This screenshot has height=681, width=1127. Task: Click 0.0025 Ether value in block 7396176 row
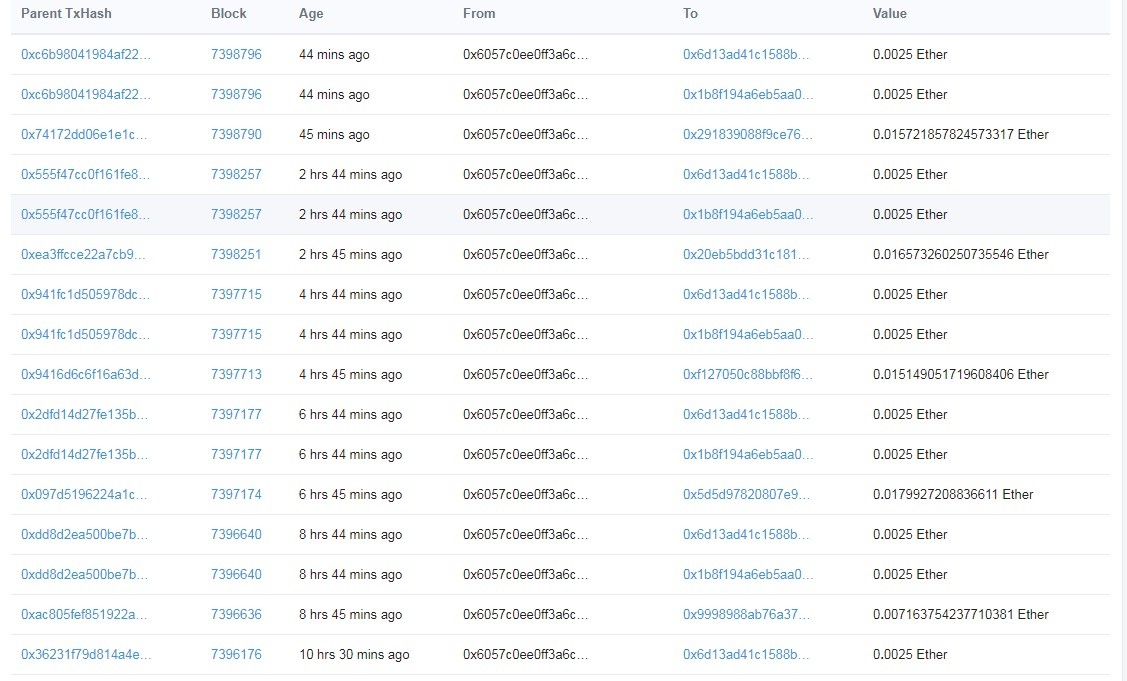pos(910,654)
